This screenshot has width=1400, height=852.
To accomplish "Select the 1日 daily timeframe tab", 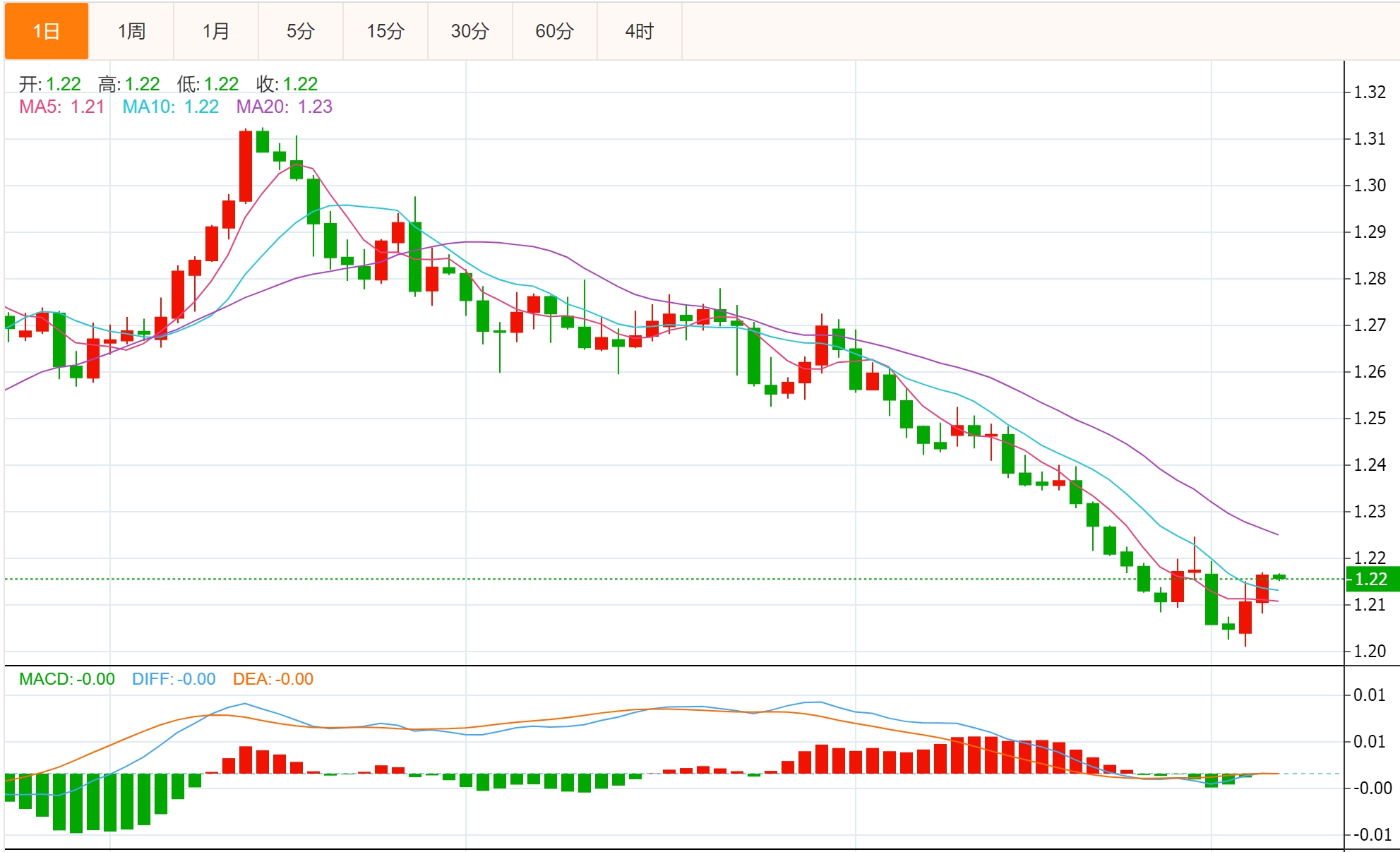I will click(47, 31).
